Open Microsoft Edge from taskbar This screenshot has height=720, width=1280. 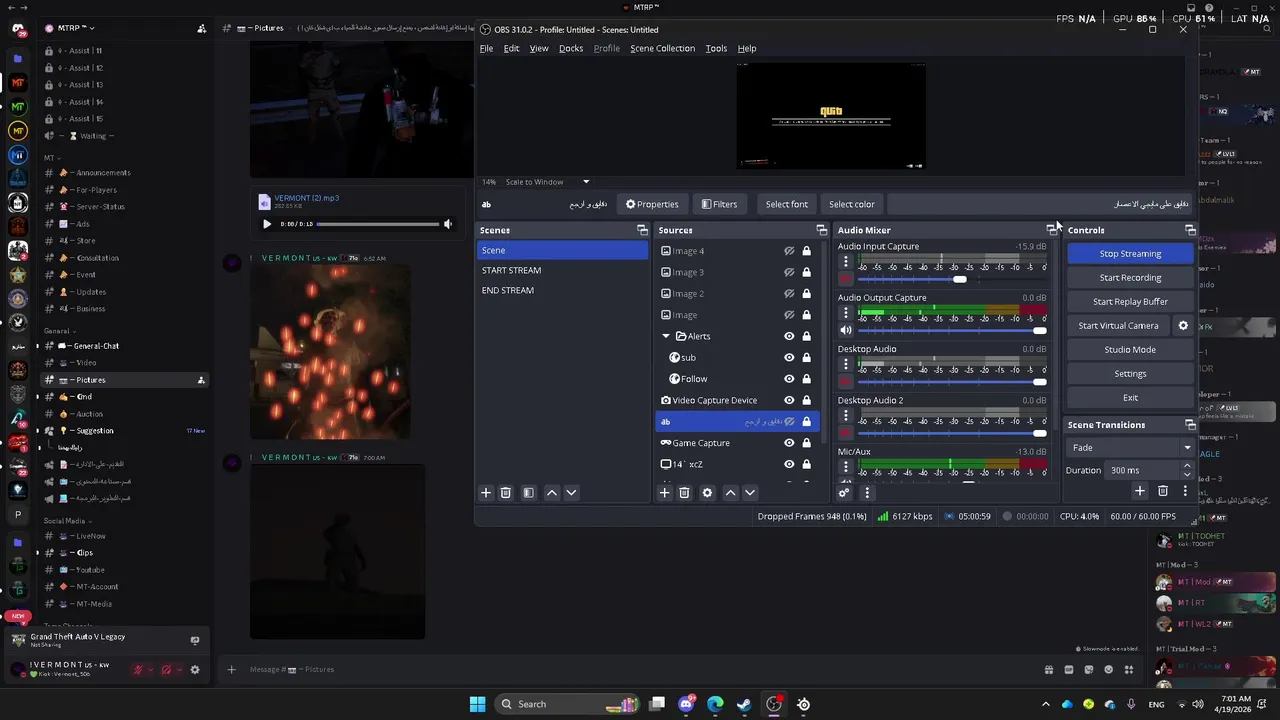(x=715, y=704)
